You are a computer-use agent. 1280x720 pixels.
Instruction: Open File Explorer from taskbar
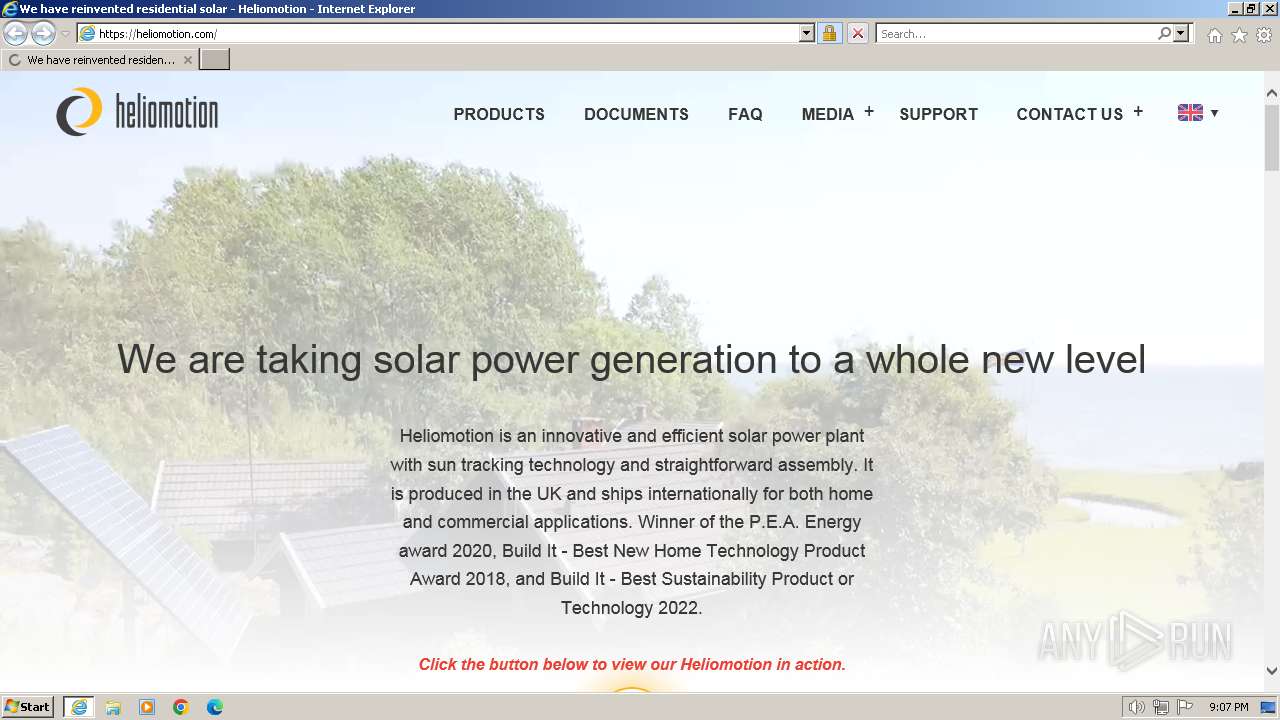[x=113, y=707]
